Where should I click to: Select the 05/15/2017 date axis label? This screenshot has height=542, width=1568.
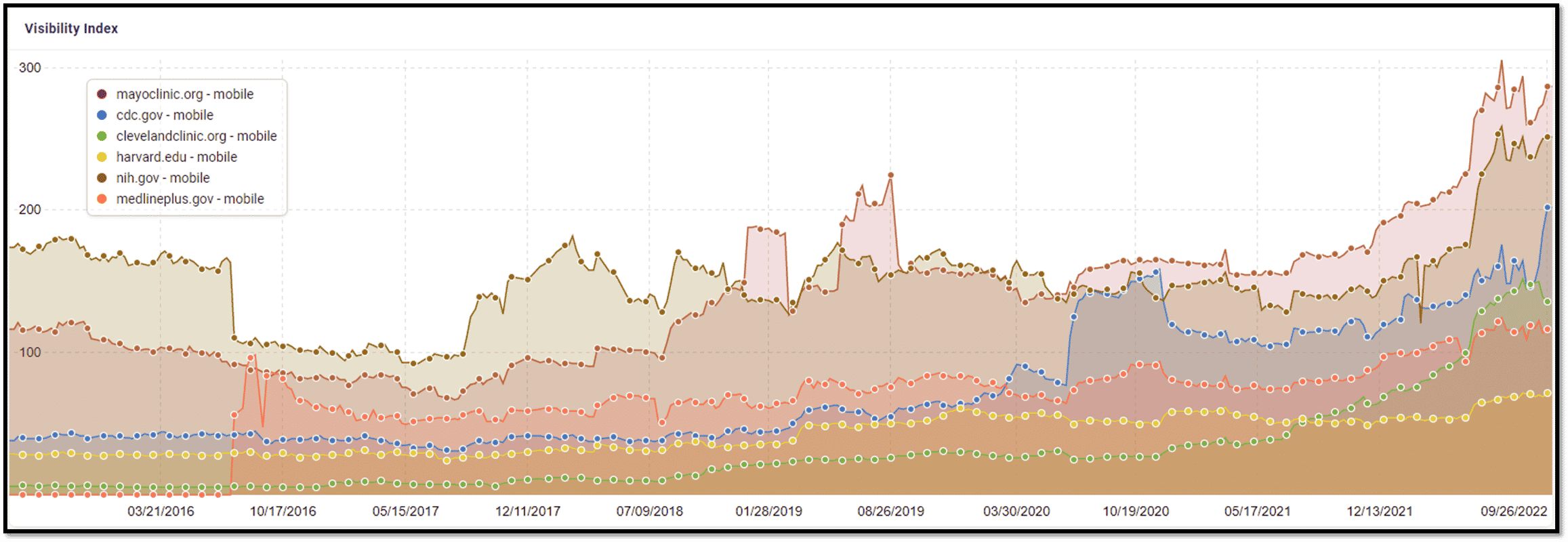[x=405, y=512]
